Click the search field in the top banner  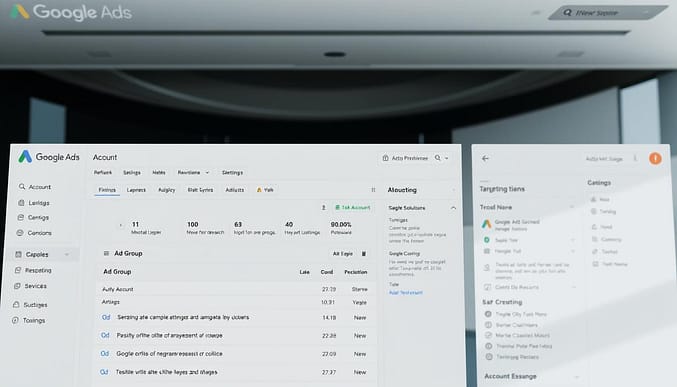[607, 13]
